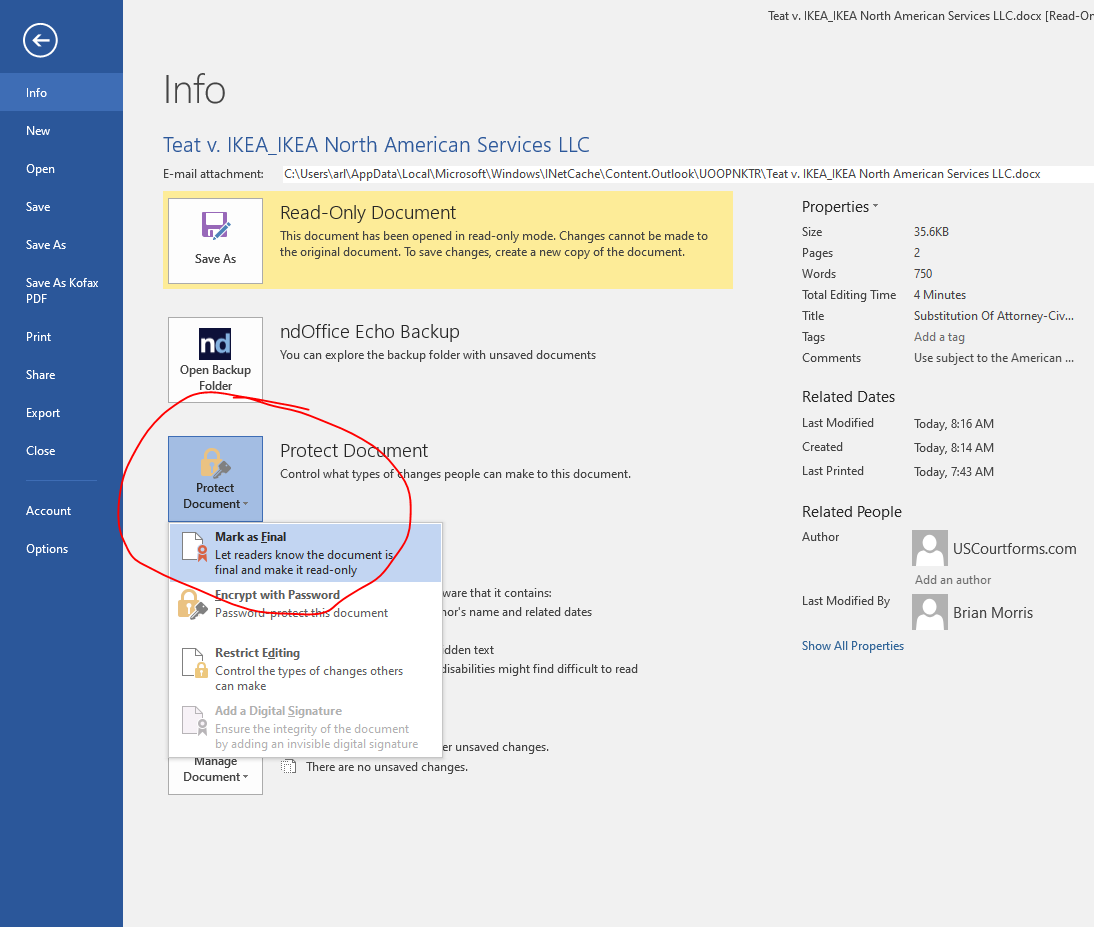This screenshot has height=927, width=1094.
Task: Click Add a tag field
Action: click(x=939, y=337)
